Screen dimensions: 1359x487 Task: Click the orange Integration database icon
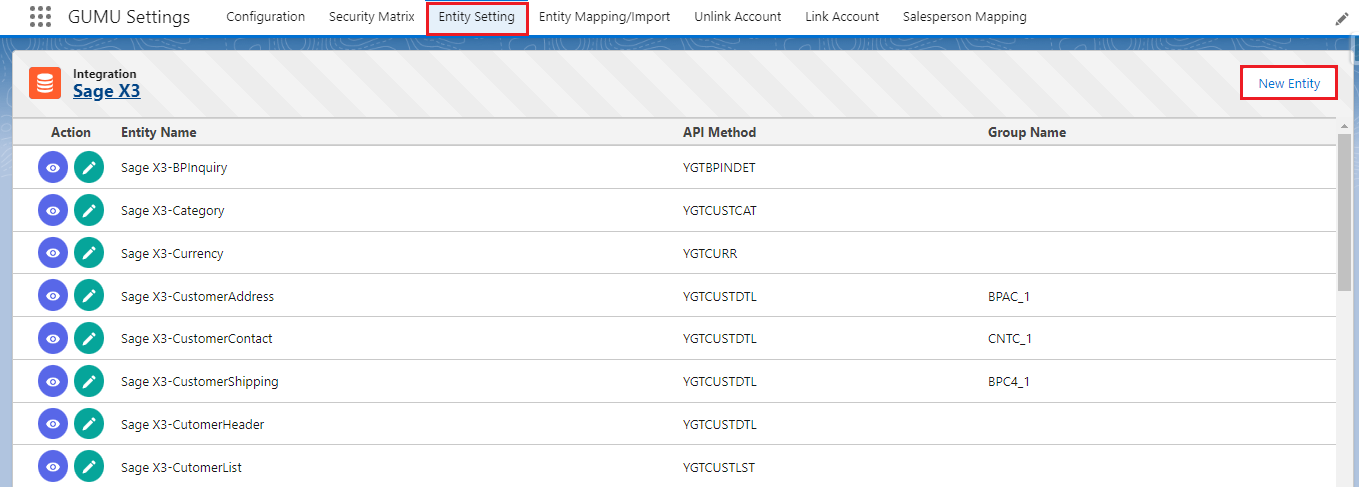(x=45, y=83)
